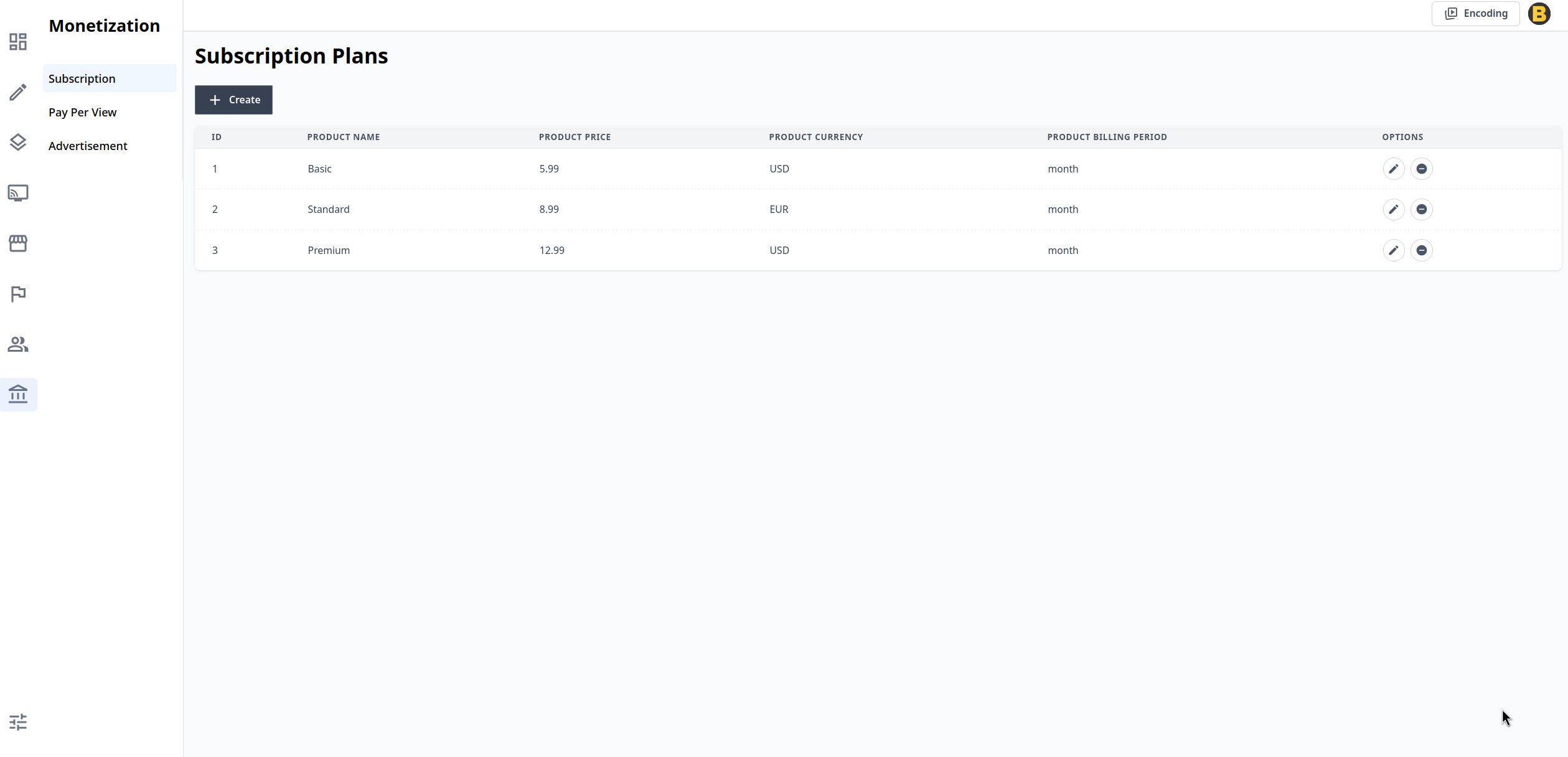
Task: Open the user avatar B menu
Action: point(1539,14)
